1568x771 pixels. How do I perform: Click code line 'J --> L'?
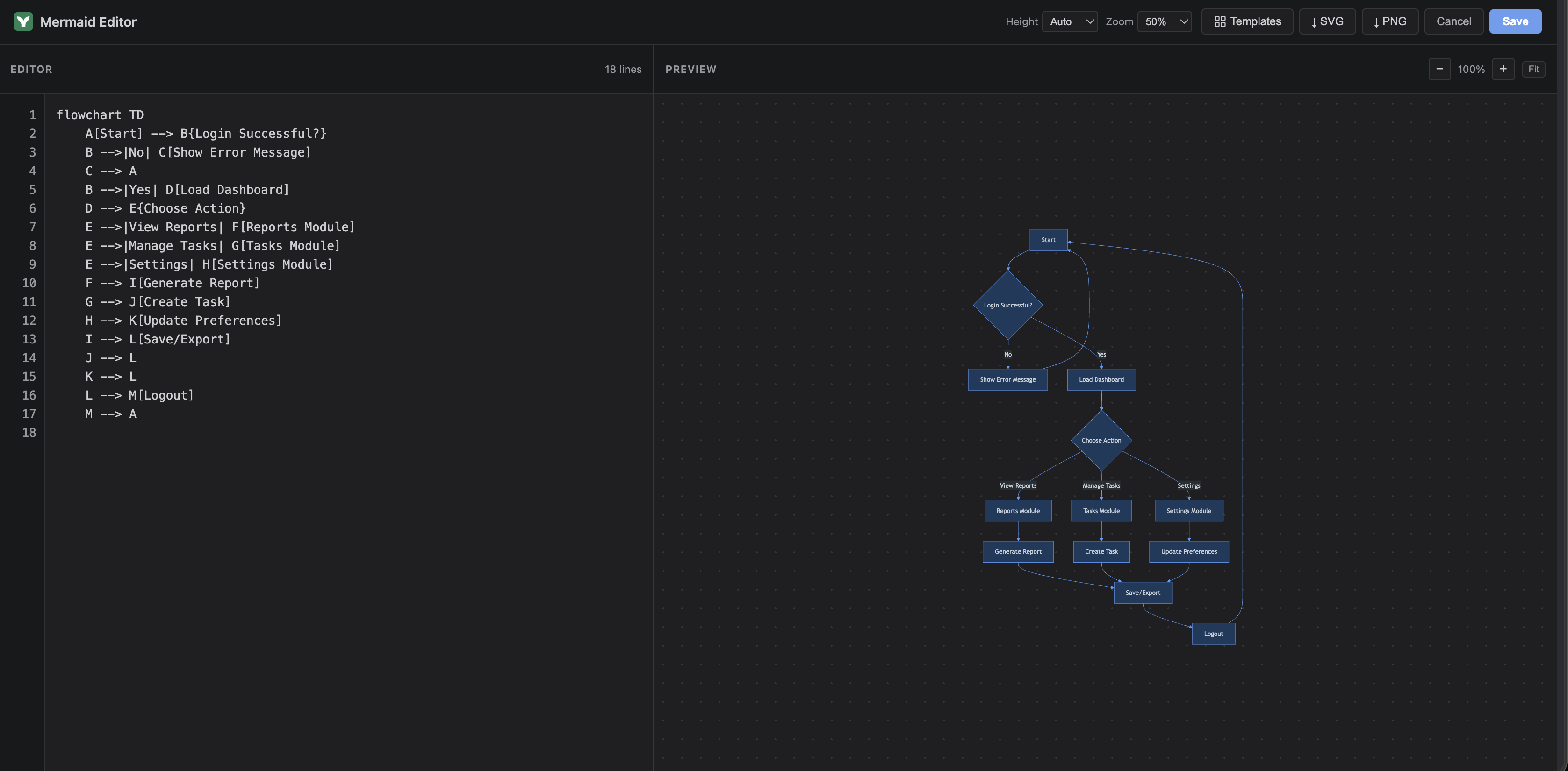pos(111,358)
